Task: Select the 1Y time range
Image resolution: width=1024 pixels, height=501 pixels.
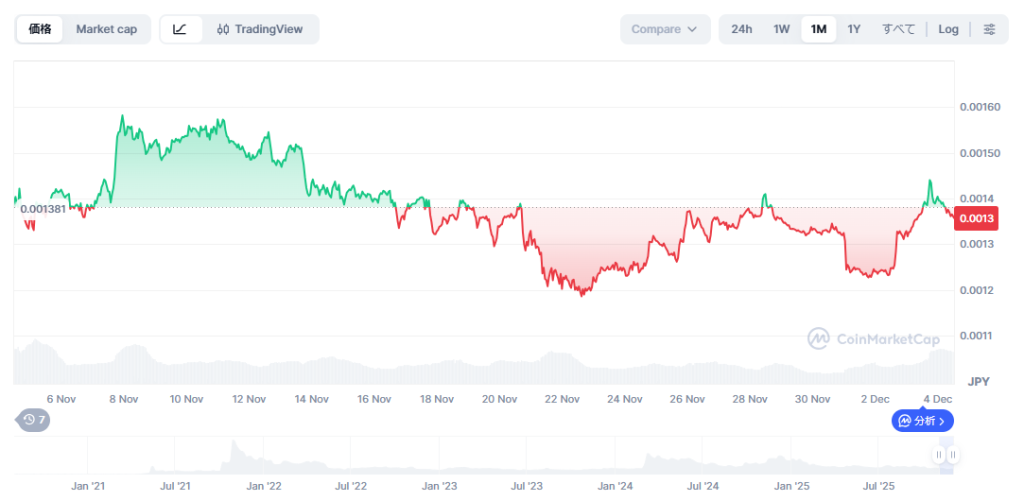Action: (x=854, y=29)
